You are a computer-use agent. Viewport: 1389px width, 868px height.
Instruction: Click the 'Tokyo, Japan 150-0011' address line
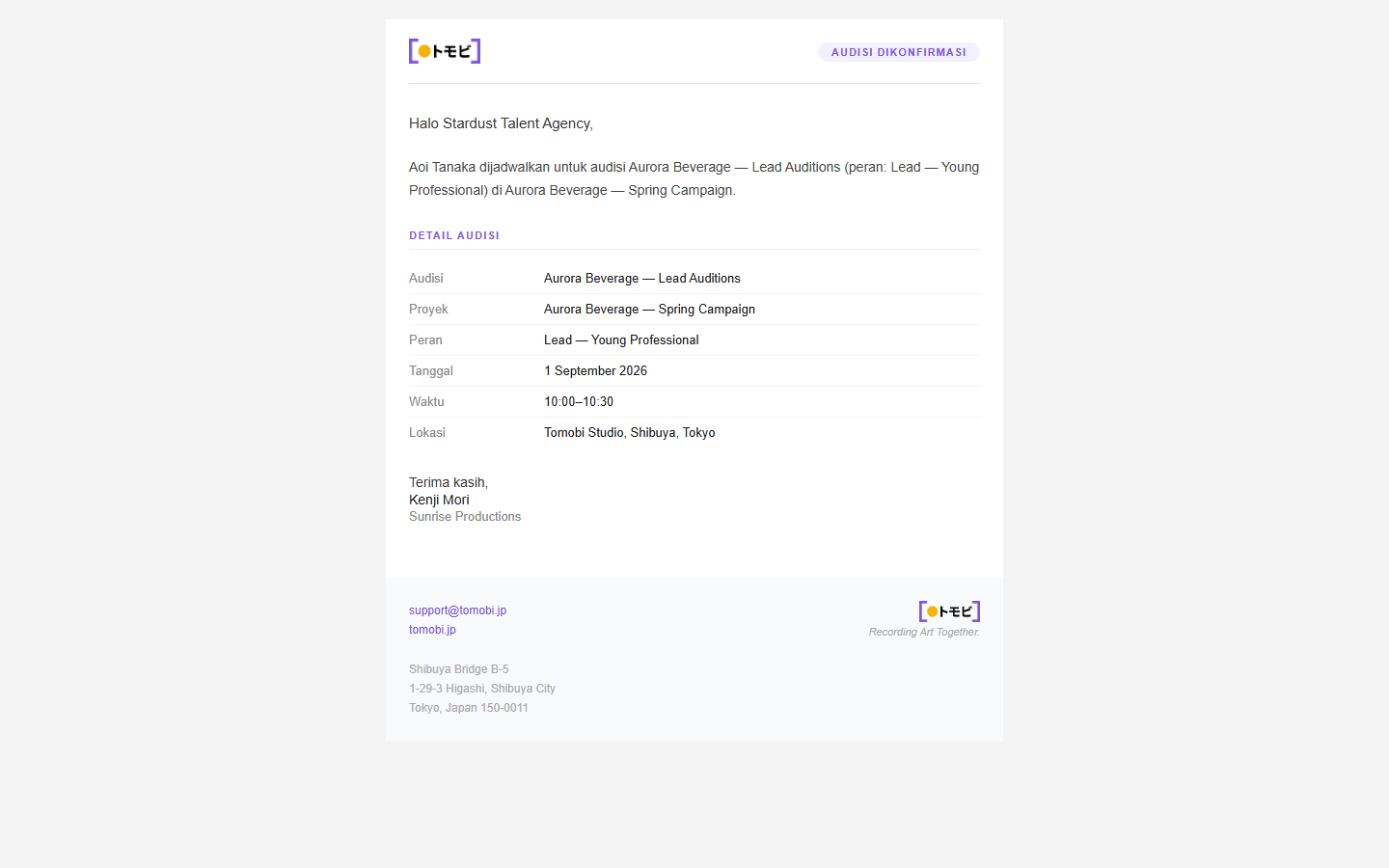pos(469,708)
